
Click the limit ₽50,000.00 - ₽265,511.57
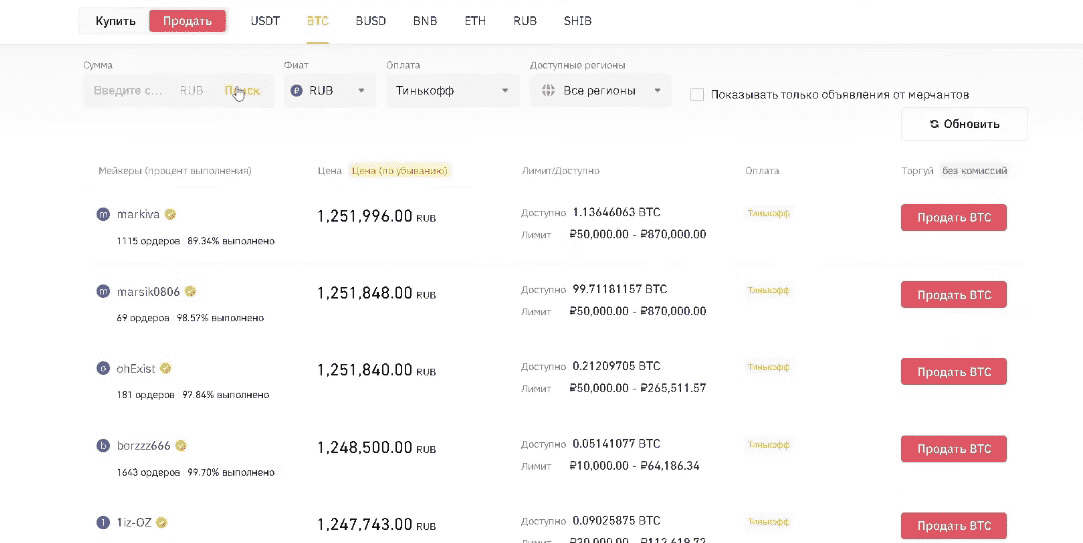click(x=638, y=388)
